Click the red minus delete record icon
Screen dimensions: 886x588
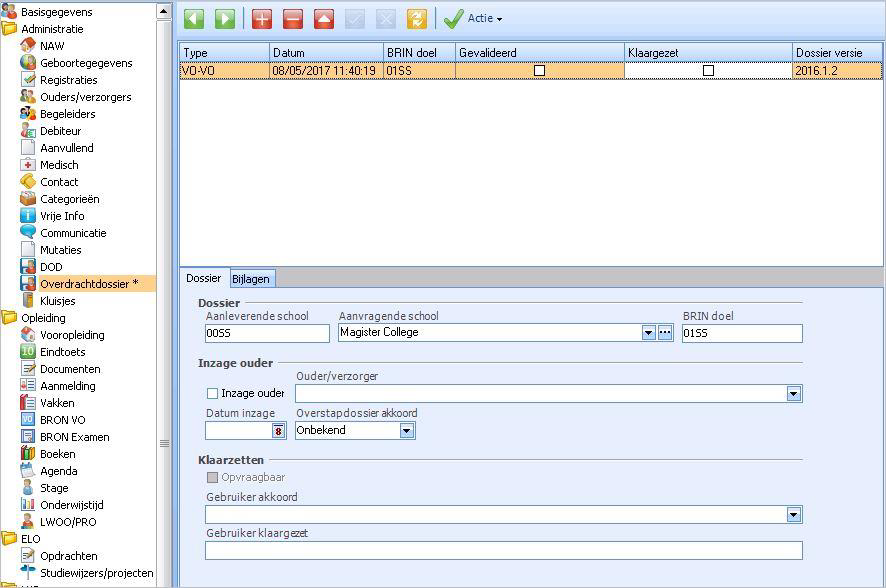pyautogui.click(x=293, y=19)
